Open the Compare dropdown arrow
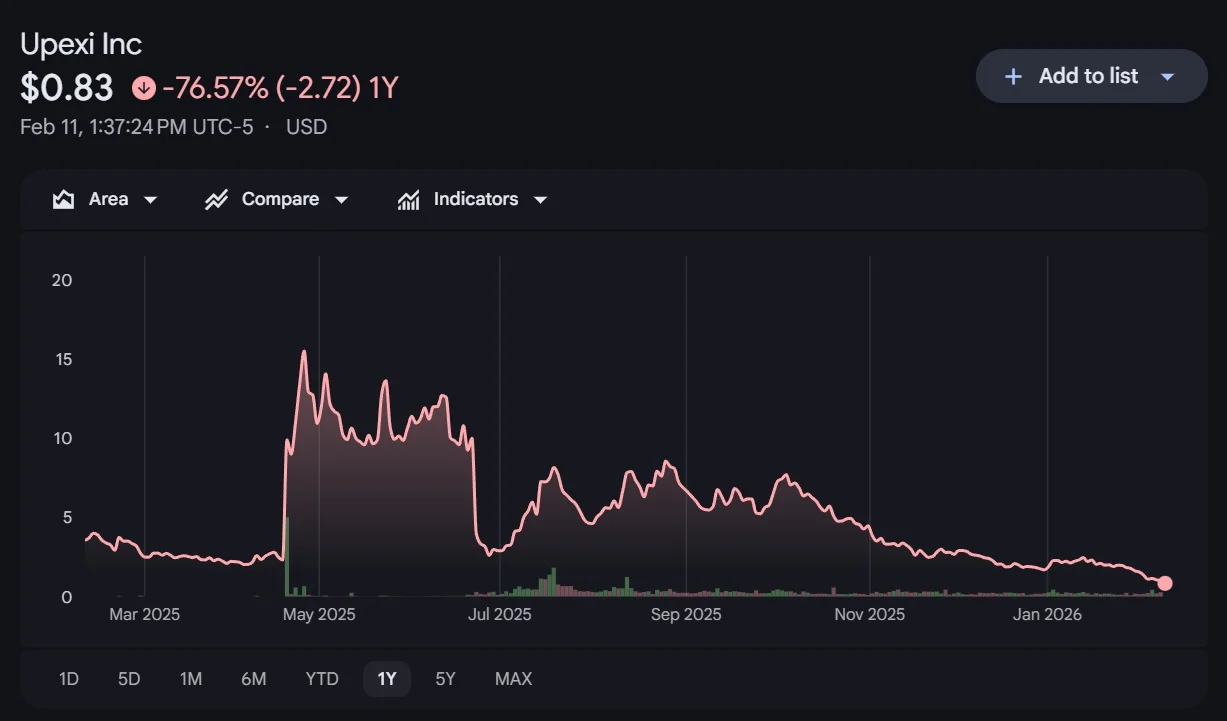Screen dimensions: 1227x721 click(341, 200)
